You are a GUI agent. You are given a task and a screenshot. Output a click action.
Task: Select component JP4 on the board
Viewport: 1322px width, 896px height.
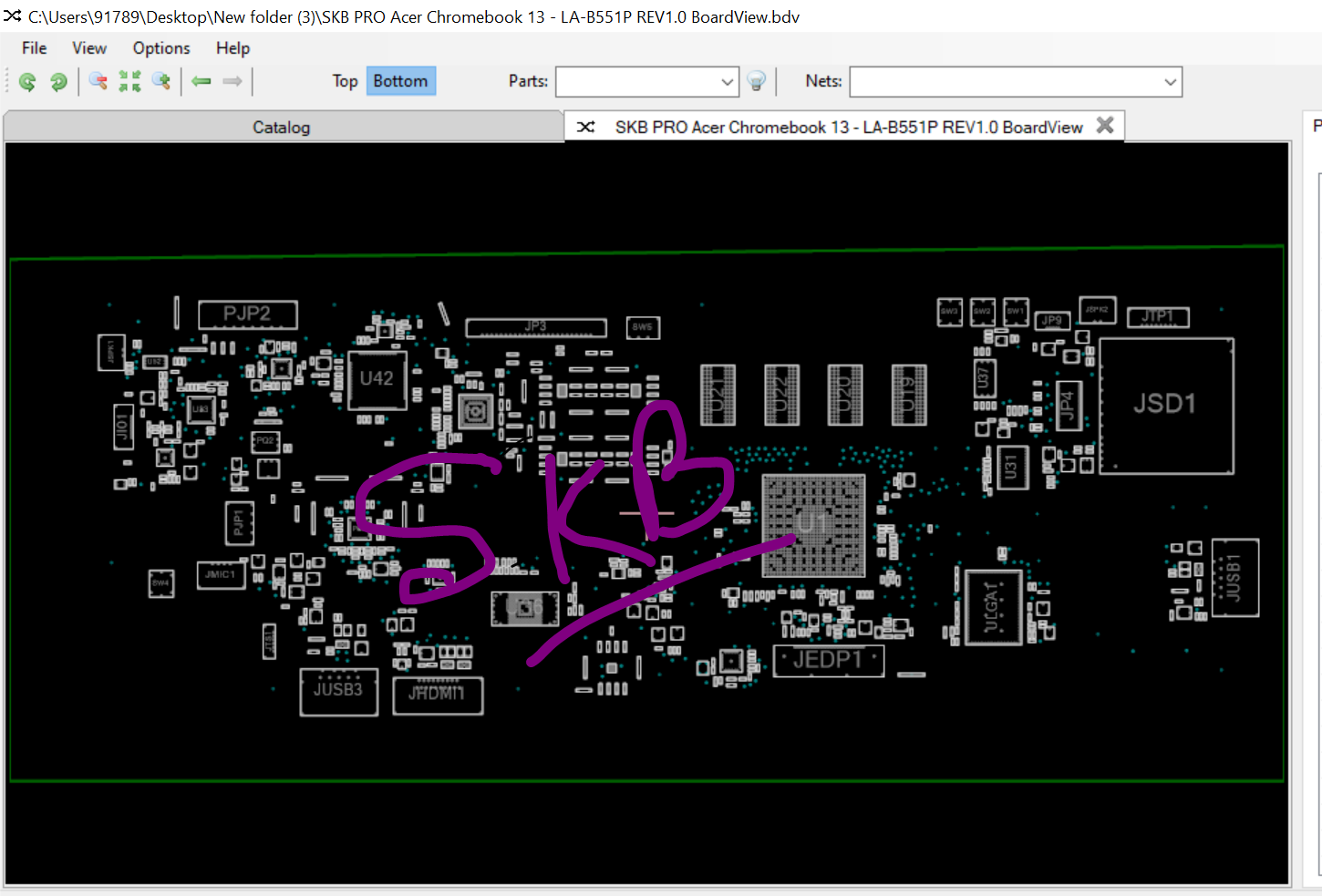point(1069,407)
